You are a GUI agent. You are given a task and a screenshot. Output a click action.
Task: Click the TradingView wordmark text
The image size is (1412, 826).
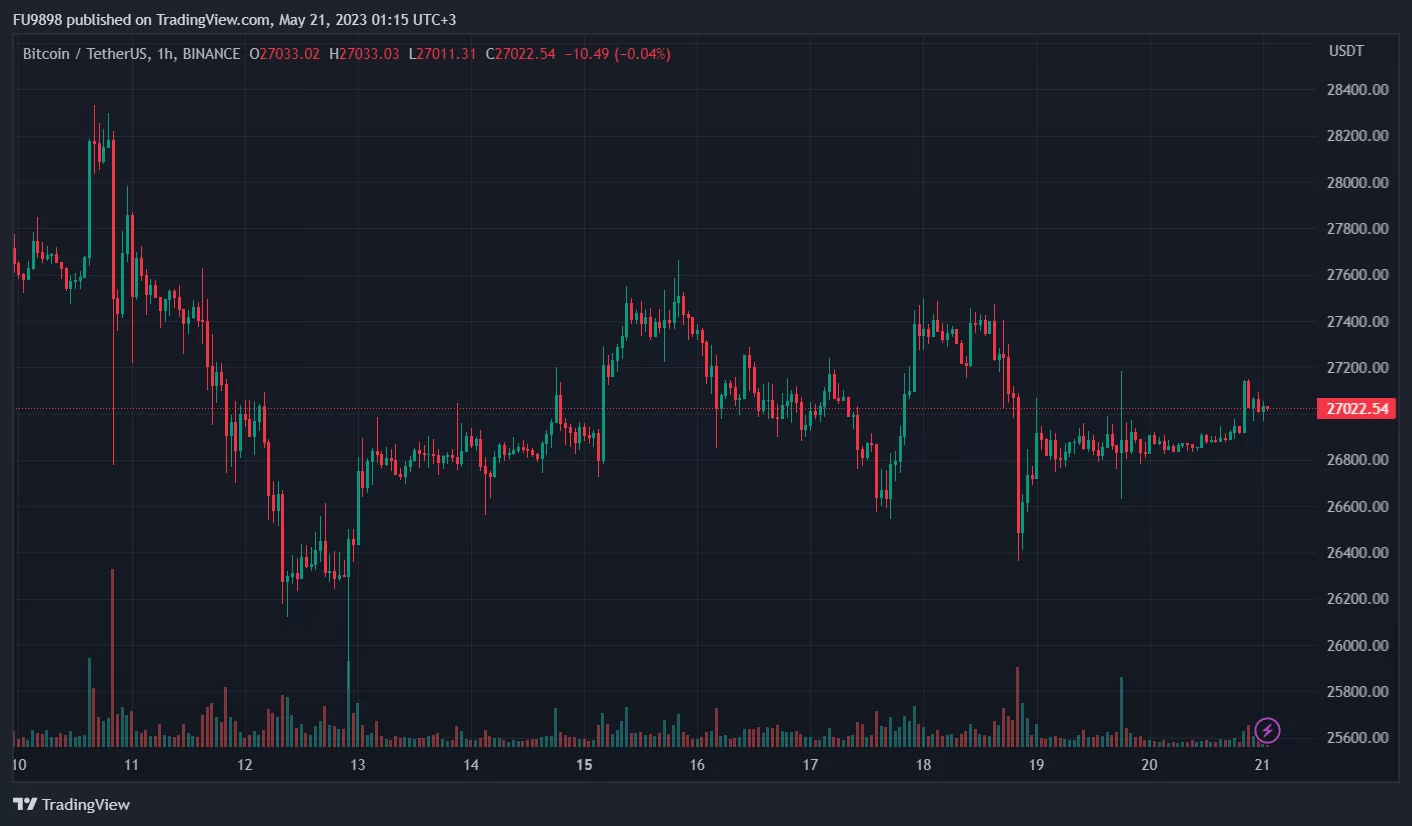tap(86, 804)
